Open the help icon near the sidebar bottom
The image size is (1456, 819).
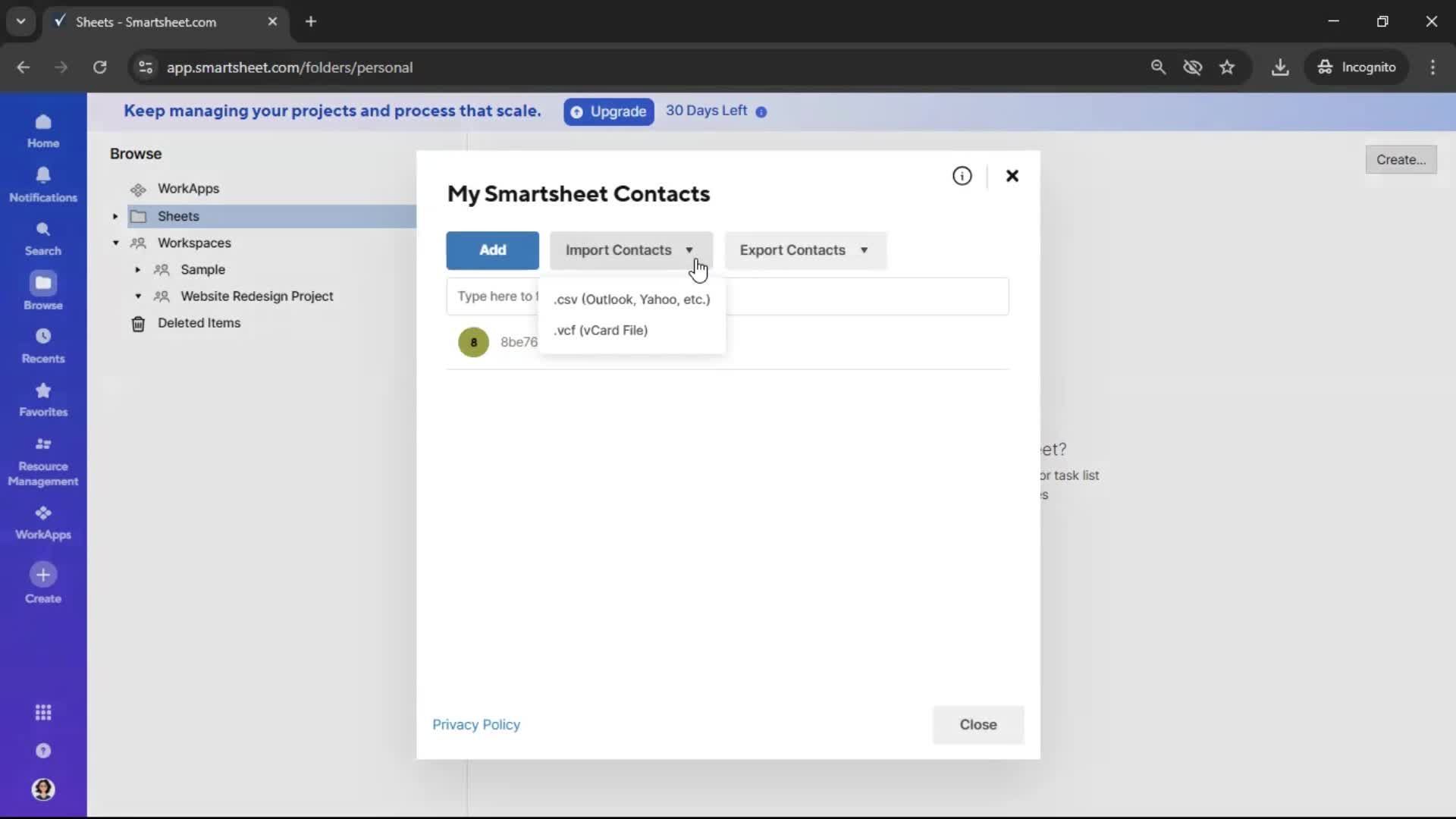tap(43, 751)
